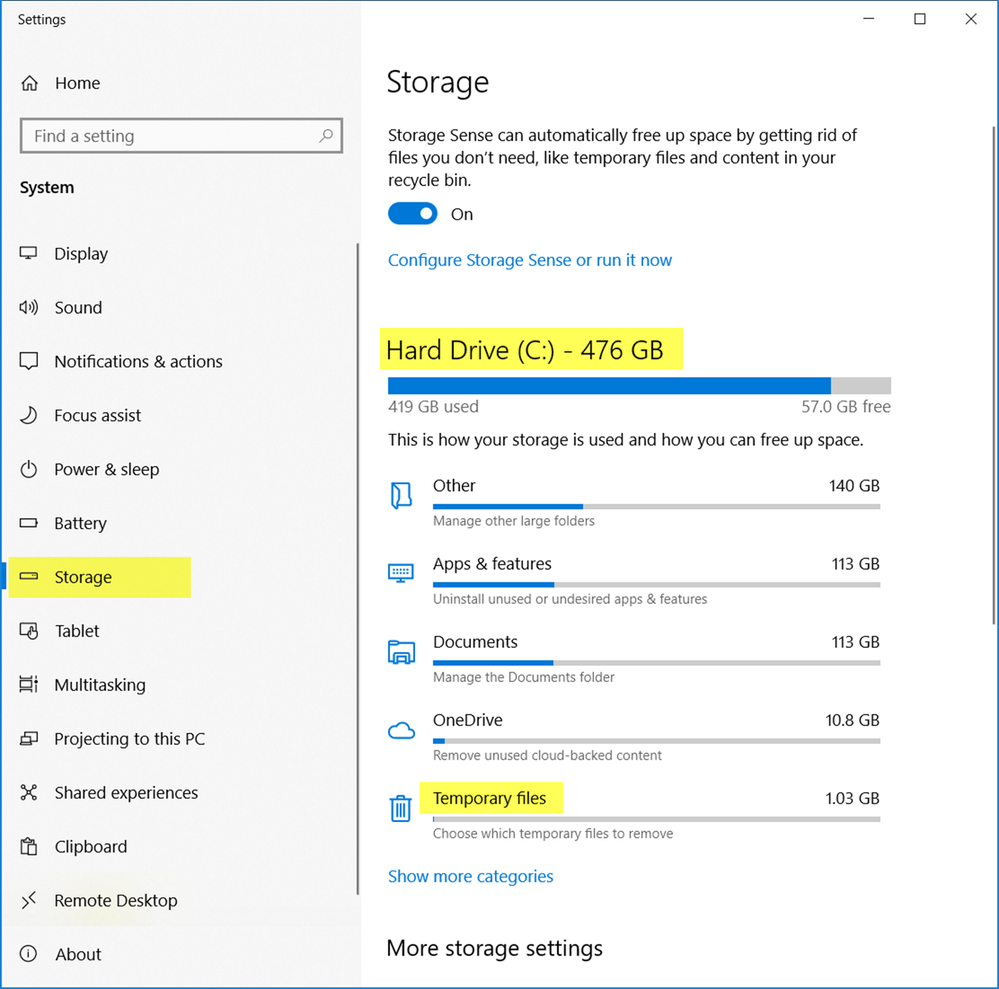Image resolution: width=999 pixels, height=989 pixels.
Task: Click the Storage drive icon
Action: (29, 576)
